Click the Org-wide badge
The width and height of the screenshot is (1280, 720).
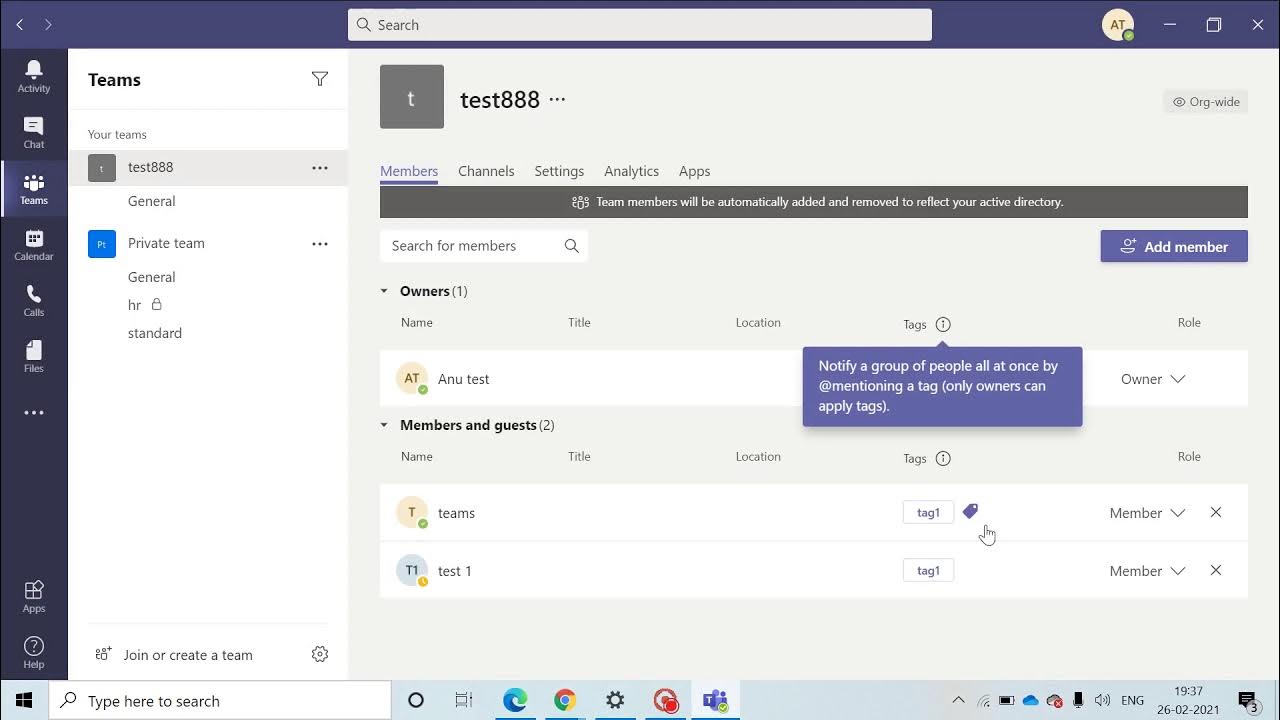coord(1206,102)
